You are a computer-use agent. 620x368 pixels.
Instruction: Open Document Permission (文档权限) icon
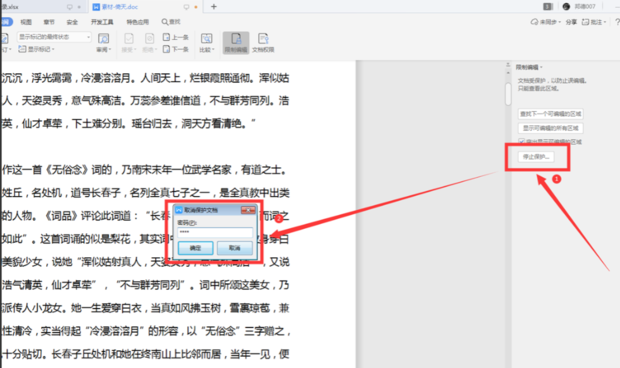click(x=263, y=43)
